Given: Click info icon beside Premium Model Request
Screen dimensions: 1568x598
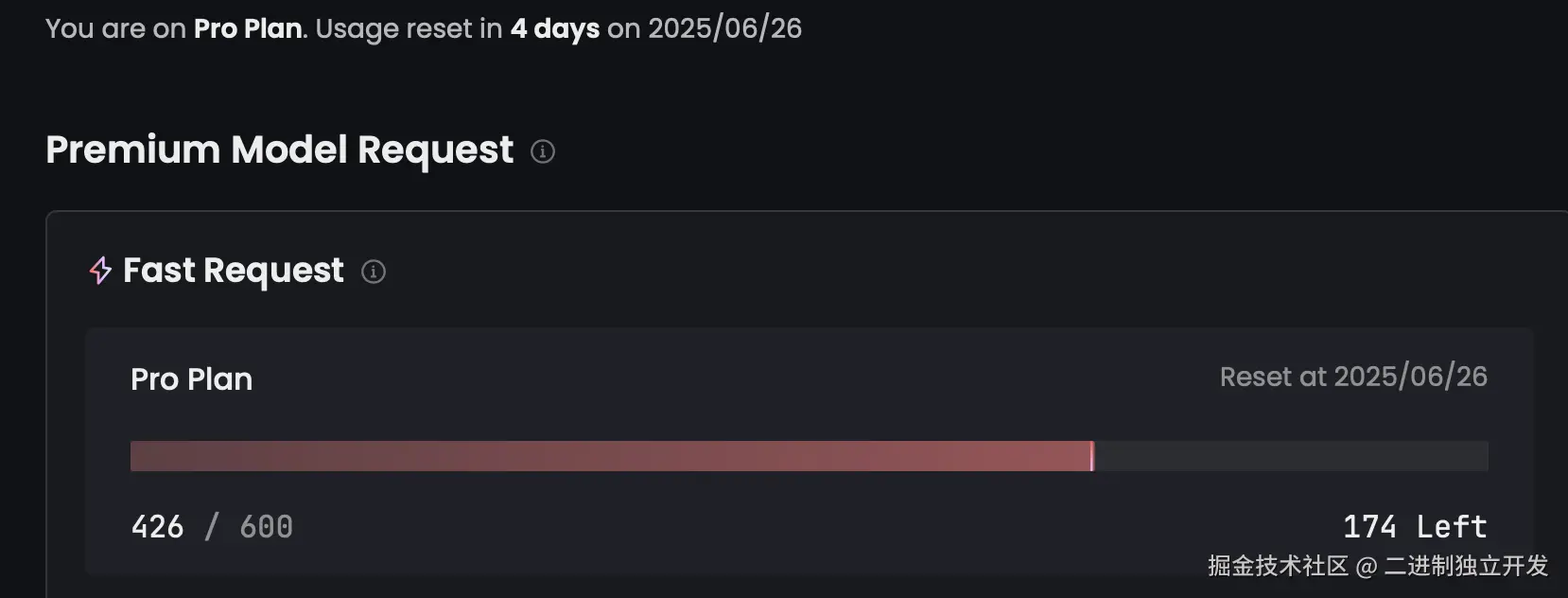Looking at the screenshot, I should pos(543,151).
